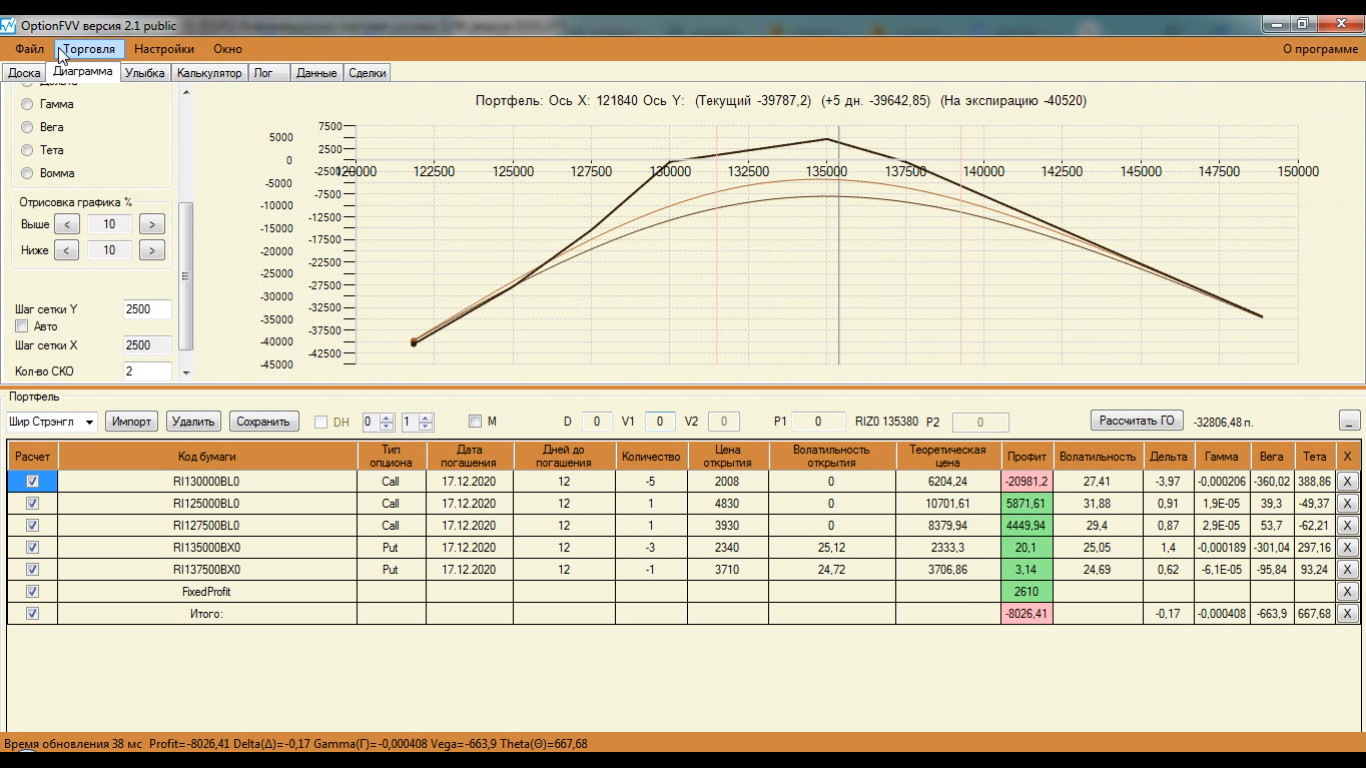This screenshot has width=1366, height=768.
Task: Toggle the DH checkbox
Action: [321, 422]
